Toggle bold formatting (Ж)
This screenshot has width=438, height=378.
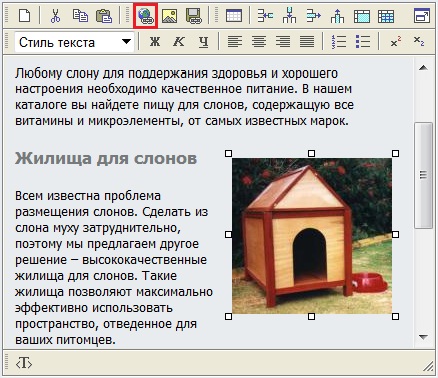155,42
